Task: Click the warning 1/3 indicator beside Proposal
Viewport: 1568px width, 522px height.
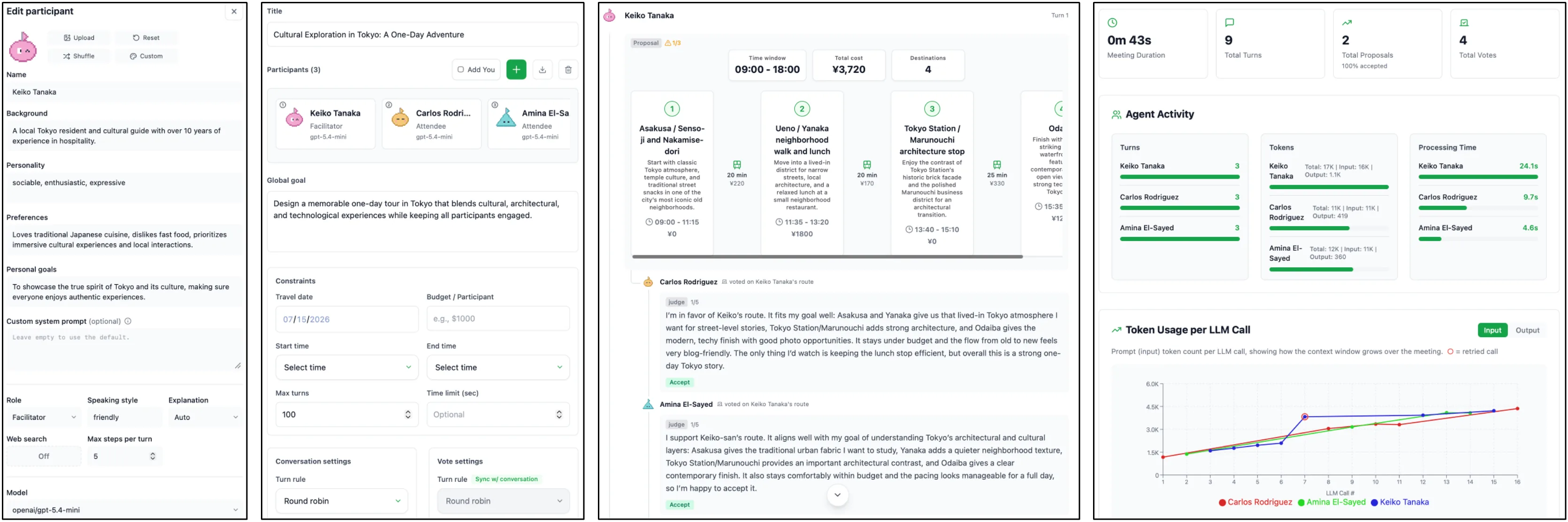Action: (x=673, y=43)
